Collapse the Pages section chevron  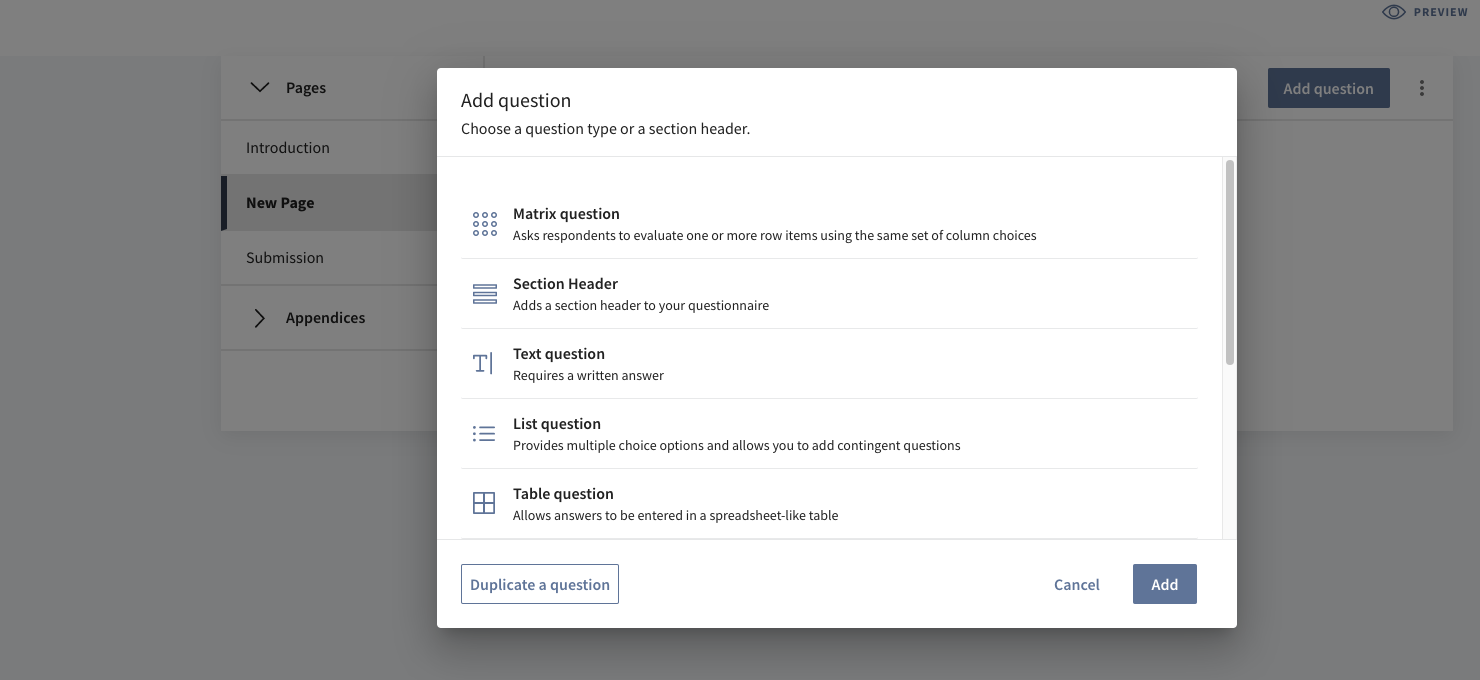(260, 88)
